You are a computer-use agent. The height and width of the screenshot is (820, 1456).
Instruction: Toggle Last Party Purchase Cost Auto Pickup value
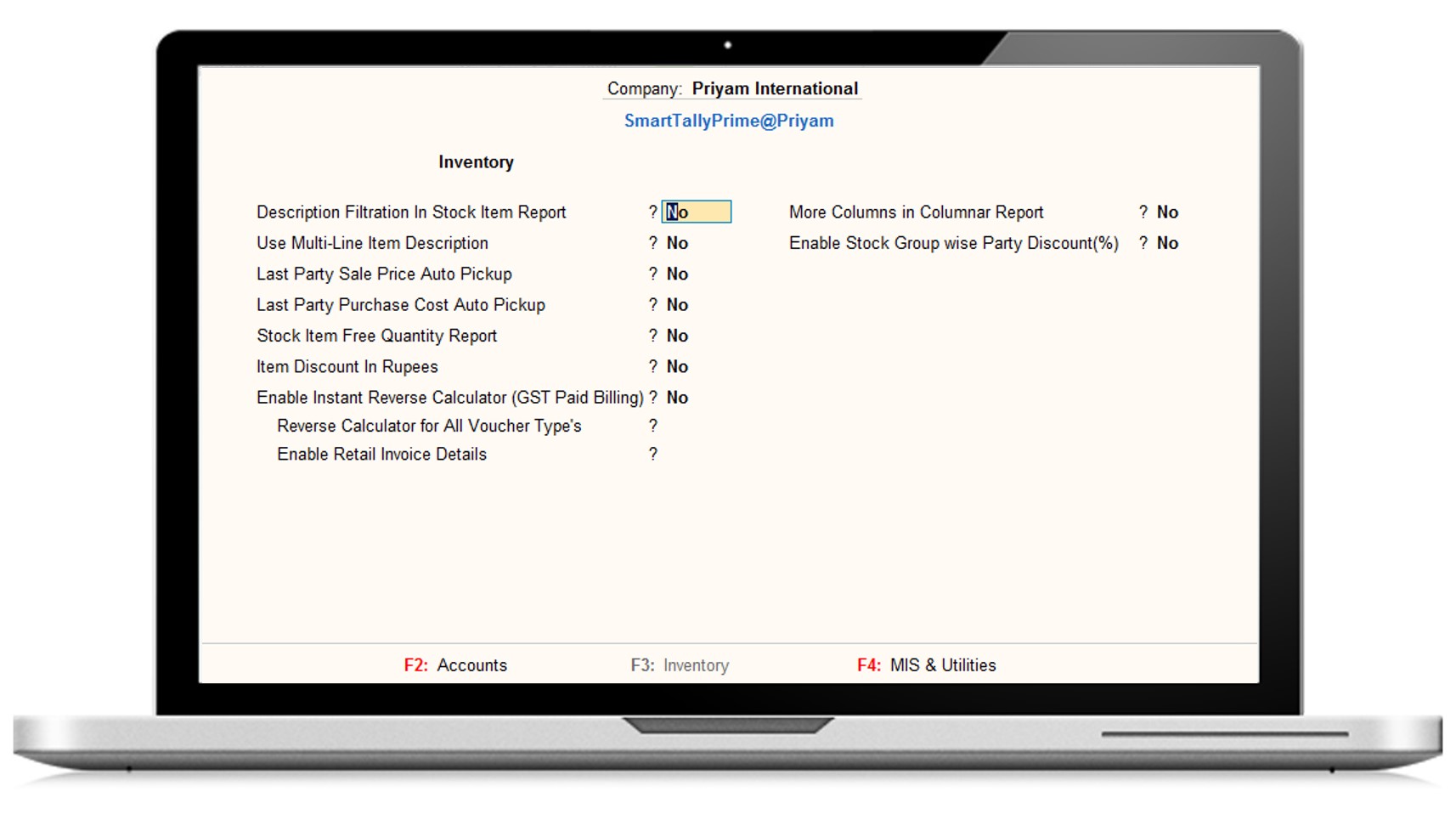(x=677, y=304)
